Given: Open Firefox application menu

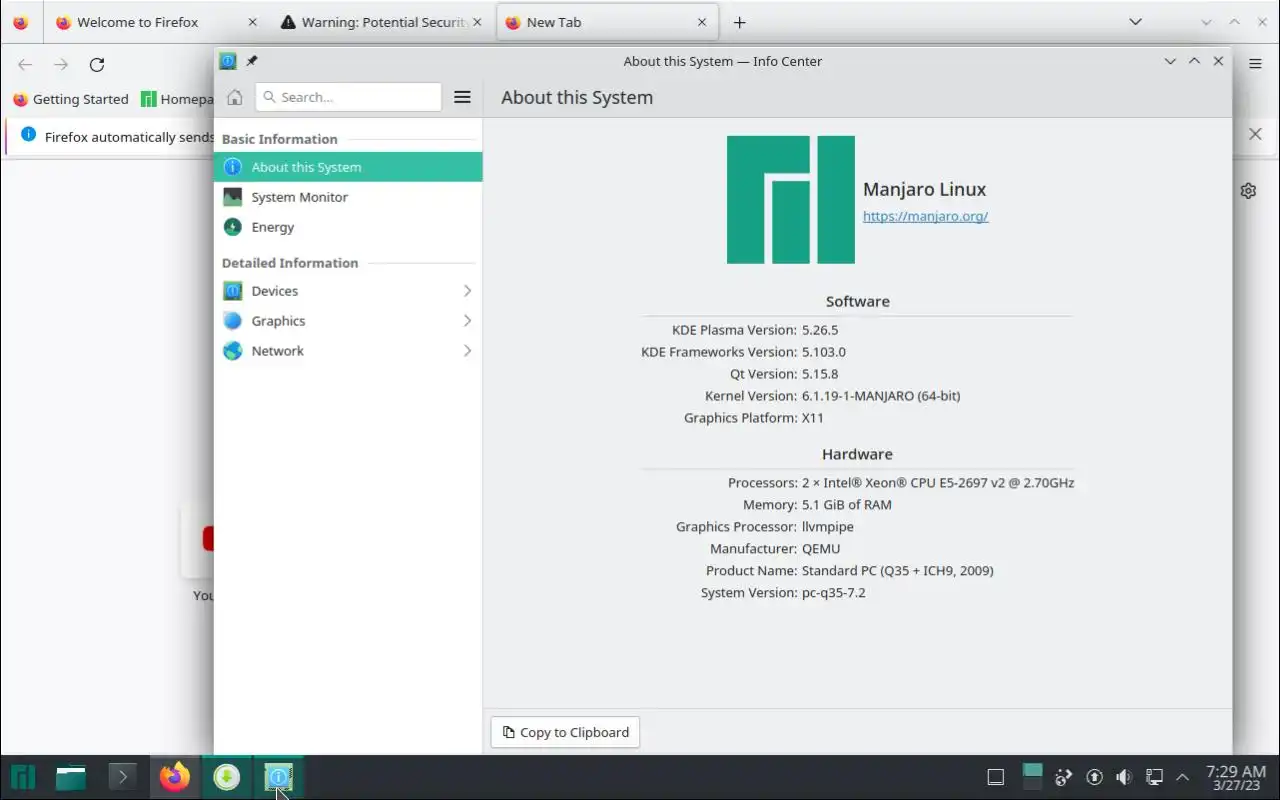Looking at the screenshot, I should pyautogui.click(x=1255, y=64).
